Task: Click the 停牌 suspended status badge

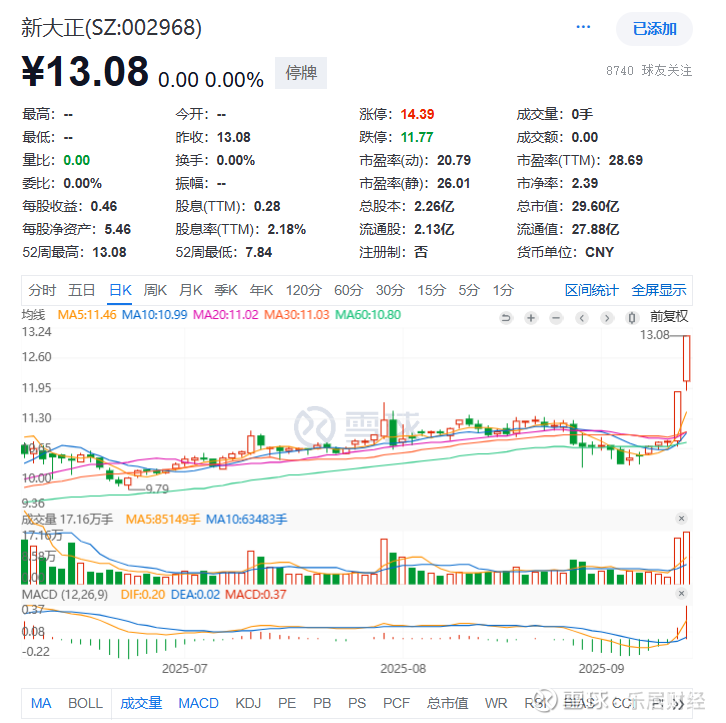Action: pos(301,73)
